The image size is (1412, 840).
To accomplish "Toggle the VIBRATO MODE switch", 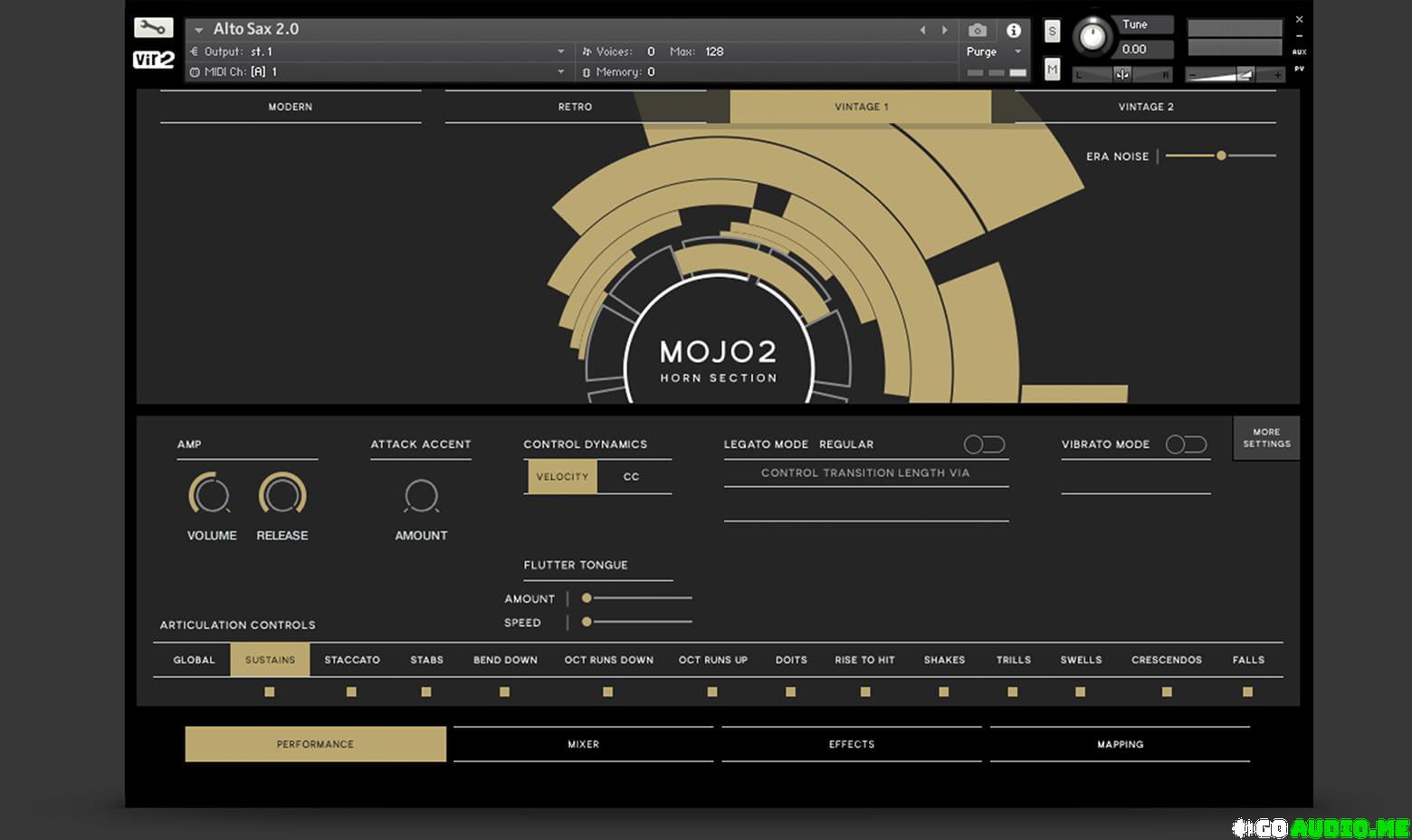I will 1186,444.
